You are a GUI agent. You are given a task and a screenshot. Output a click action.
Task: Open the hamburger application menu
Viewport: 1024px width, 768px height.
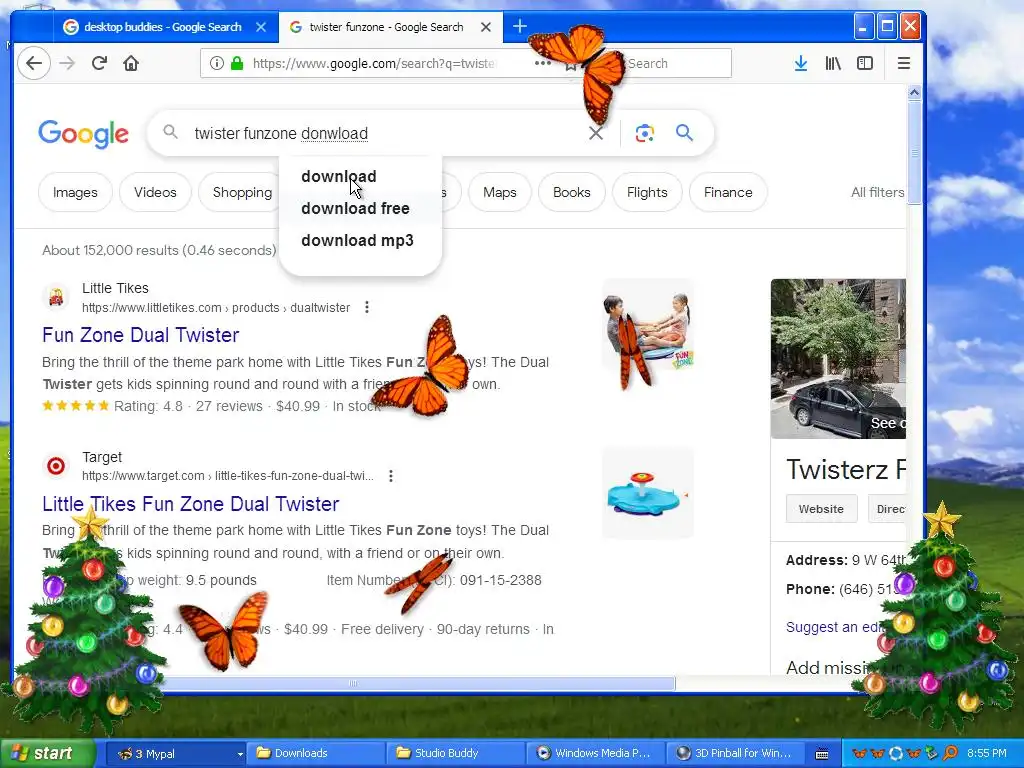(904, 63)
